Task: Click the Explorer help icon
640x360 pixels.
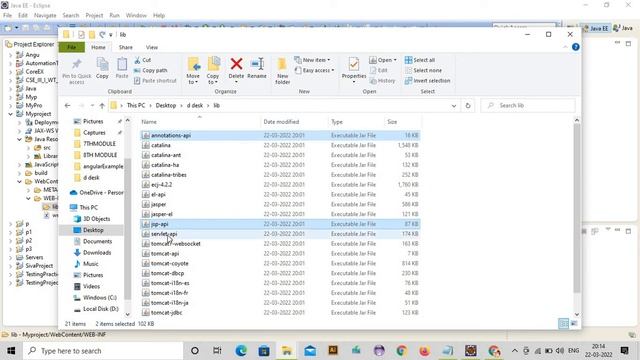Action: pyautogui.click(x=576, y=47)
